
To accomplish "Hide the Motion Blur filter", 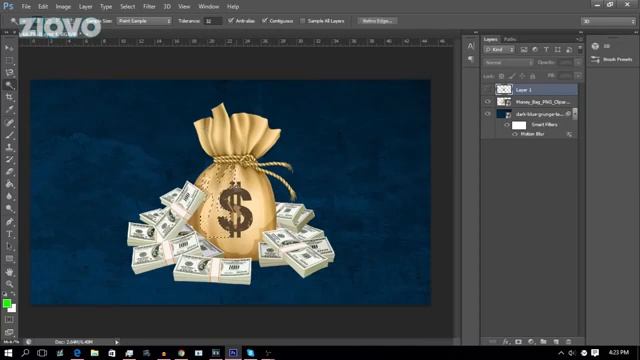I will (x=515, y=134).
